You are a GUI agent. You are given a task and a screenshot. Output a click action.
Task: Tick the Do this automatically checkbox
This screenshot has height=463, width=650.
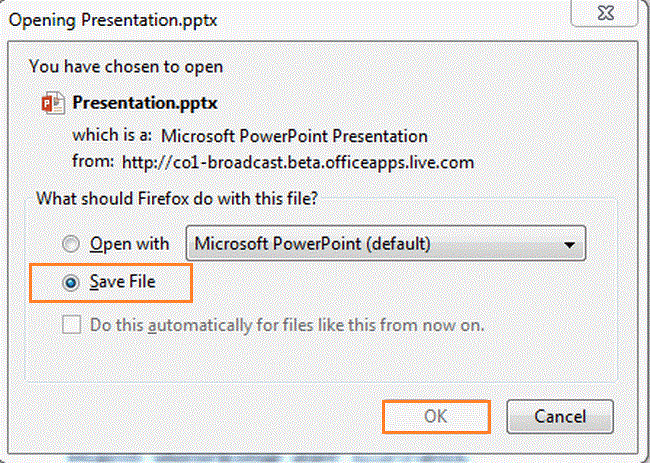[70, 325]
